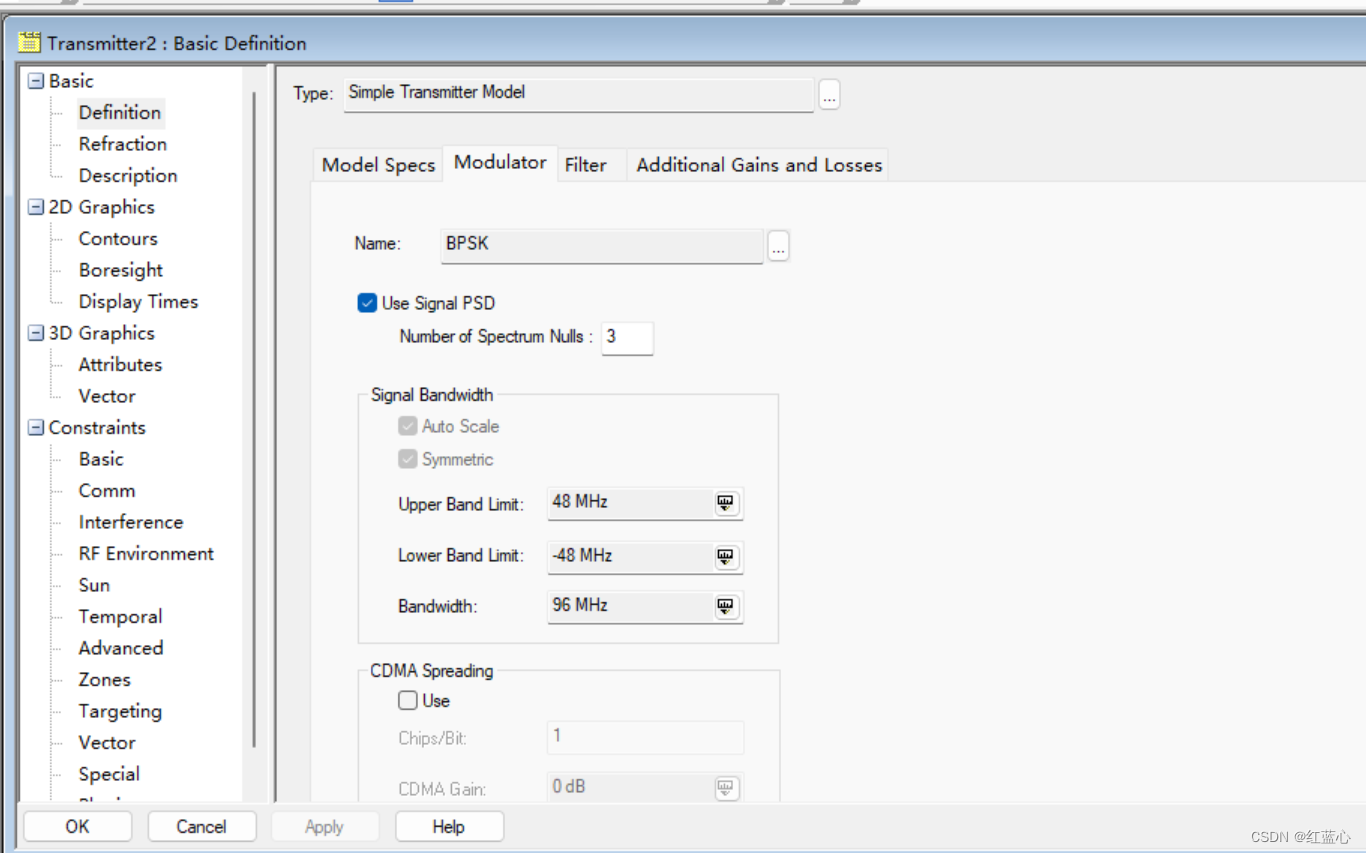Viewport: 1366px width, 853px height.
Task: Collapse the Constraints tree node
Action: 36,428
